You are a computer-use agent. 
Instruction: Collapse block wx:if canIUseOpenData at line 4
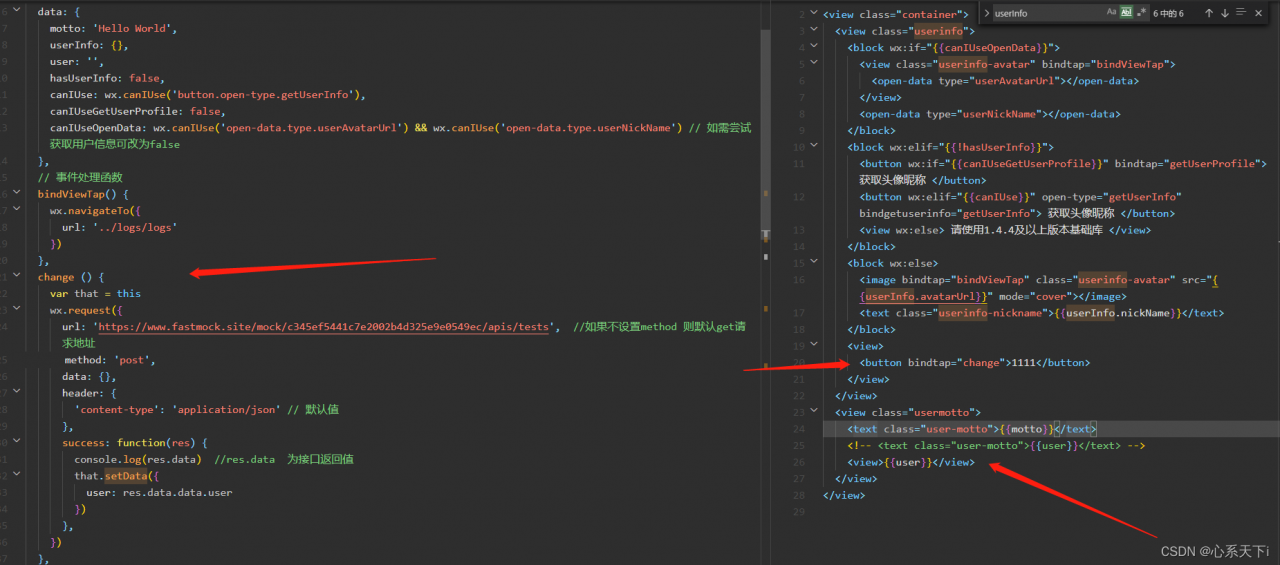(x=815, y=48)
